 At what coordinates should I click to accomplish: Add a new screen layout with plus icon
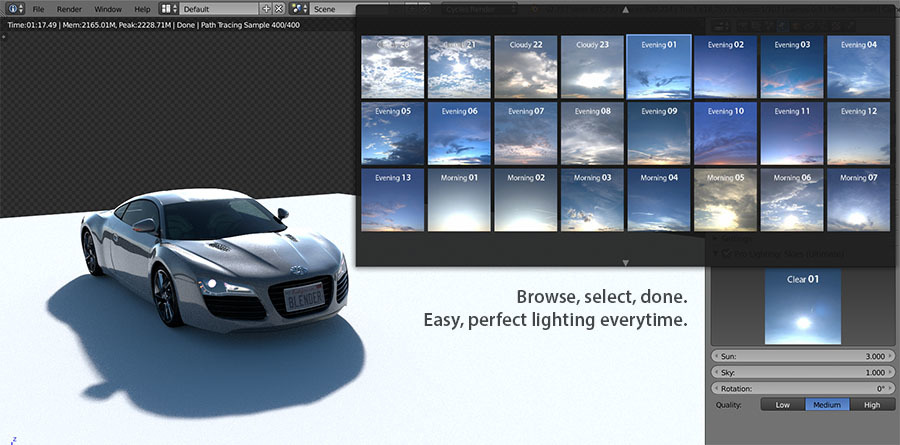(x=265, y=8)
